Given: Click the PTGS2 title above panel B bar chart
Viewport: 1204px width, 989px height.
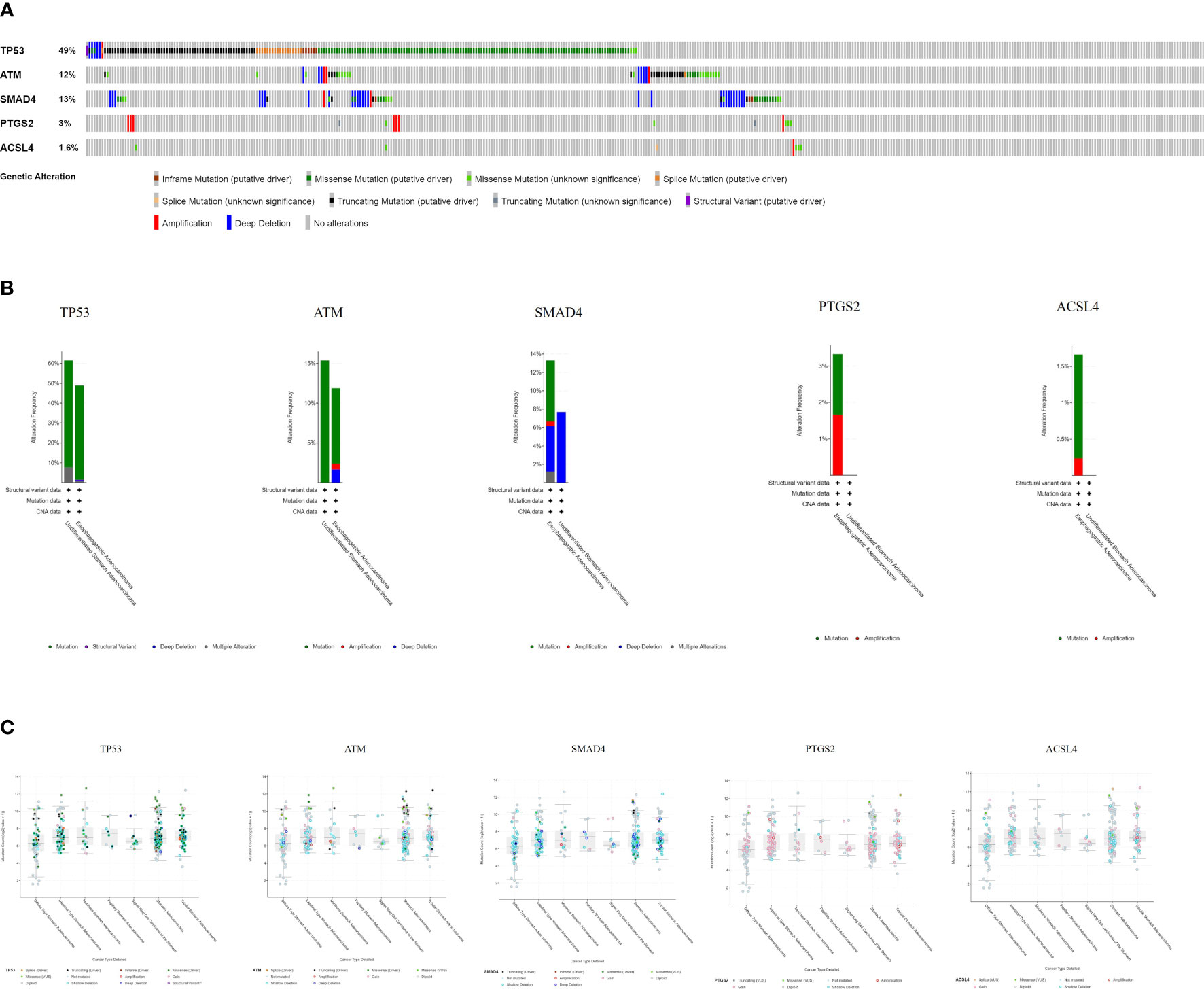Looking at the screenshot, I should pyautogui.click(x=839, y=307).
